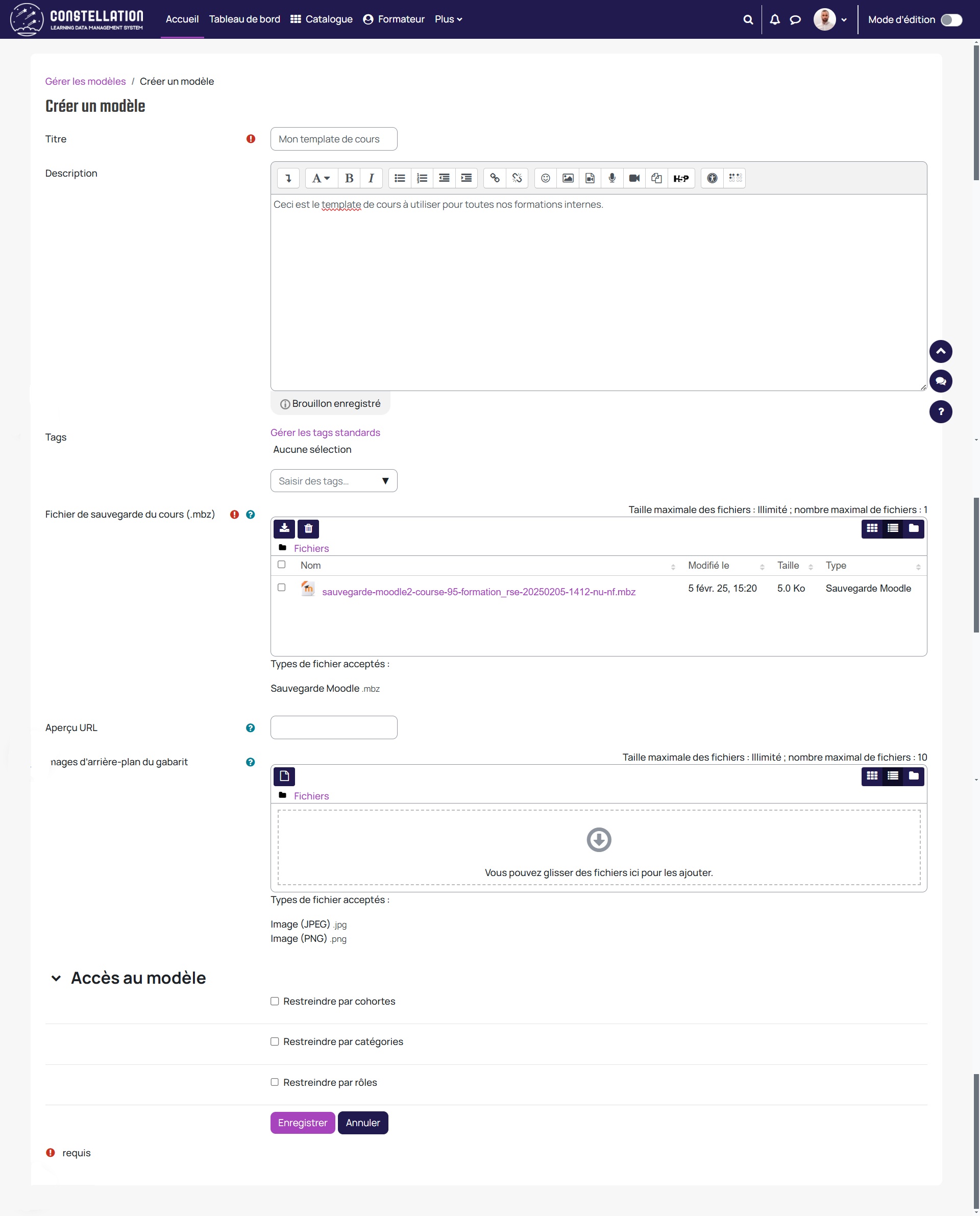The width and height of the screenshot is (980, 1216).
Task: Toggle bold formatting in description editor
Action: click(x=349, y=178)
